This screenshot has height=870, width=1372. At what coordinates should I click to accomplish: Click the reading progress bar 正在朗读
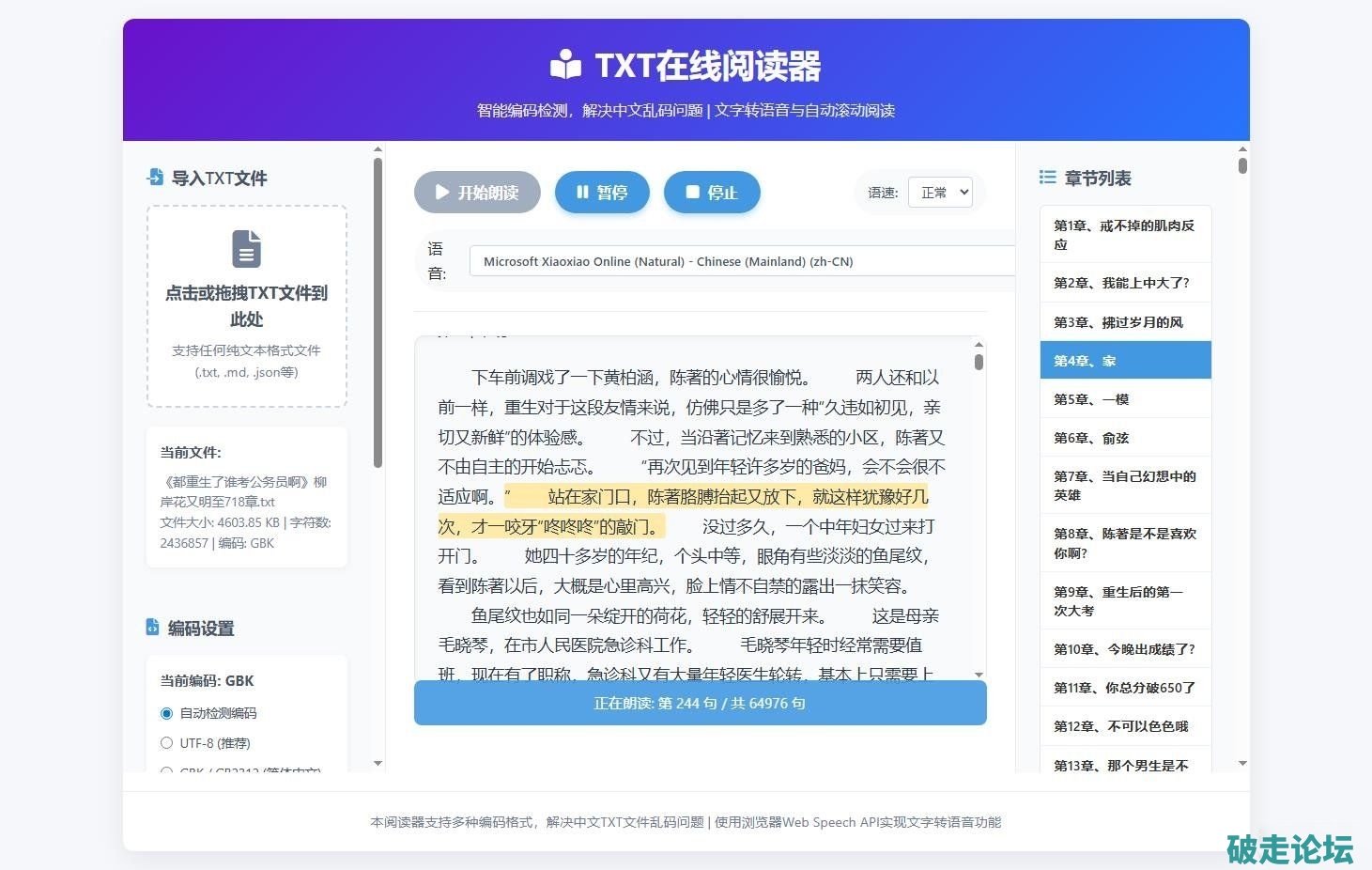point(700,703)
